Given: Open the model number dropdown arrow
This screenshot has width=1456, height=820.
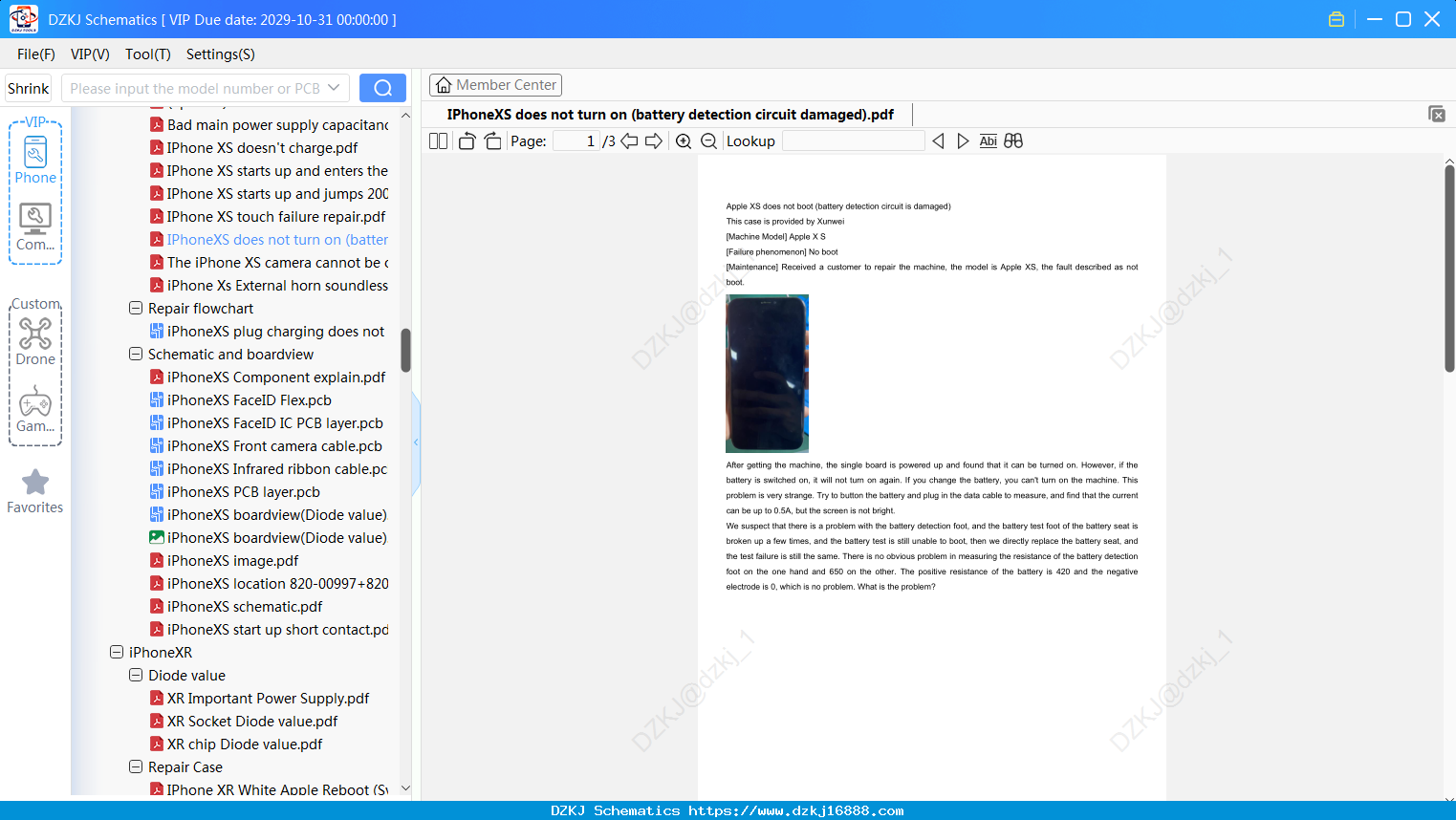Looking at the screenshot, I should (x=334, y=88).
